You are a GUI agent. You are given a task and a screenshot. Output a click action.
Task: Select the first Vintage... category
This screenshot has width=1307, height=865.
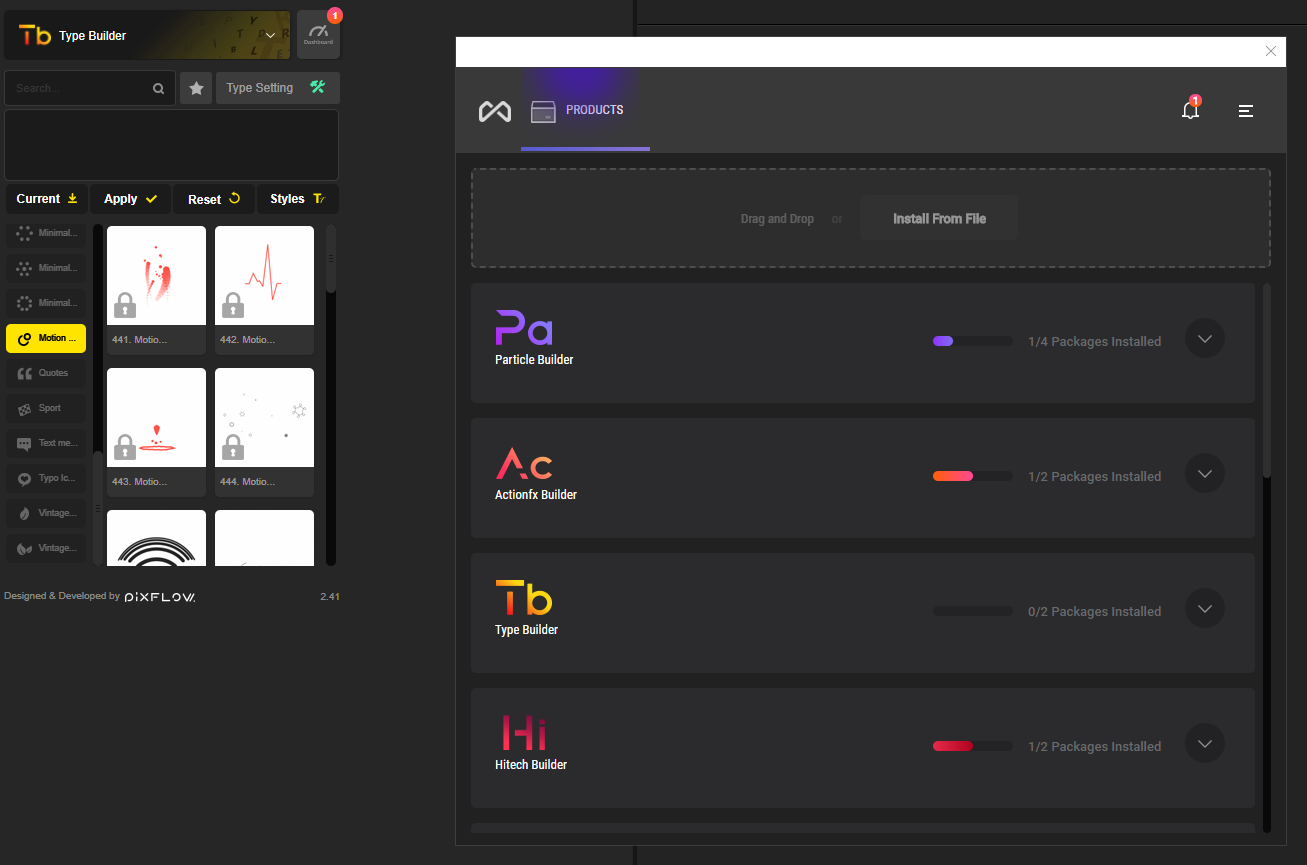[x=46, y=513]
